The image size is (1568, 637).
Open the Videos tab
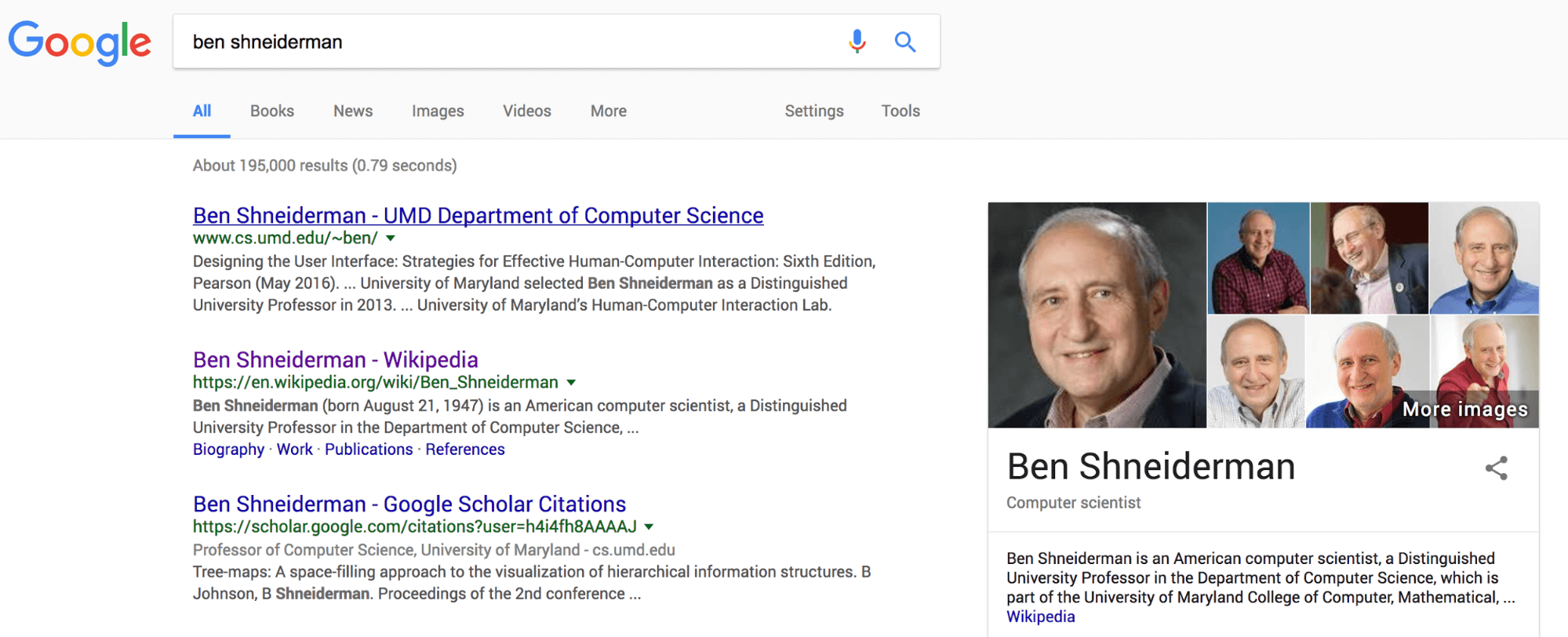pos(527,111)
